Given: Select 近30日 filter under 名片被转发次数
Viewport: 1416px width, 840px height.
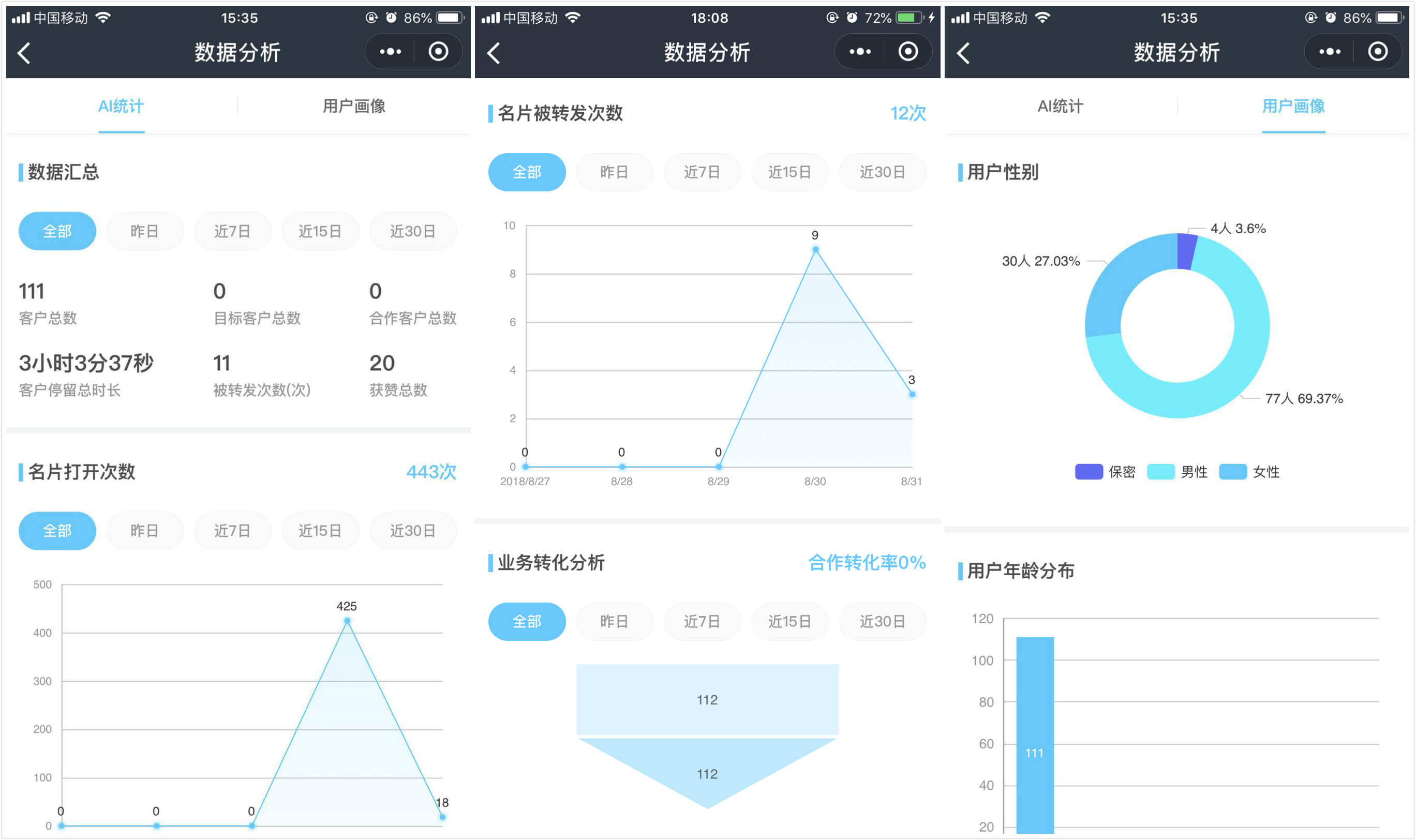Looking at the screenshot, I should (x=882, y=172).
